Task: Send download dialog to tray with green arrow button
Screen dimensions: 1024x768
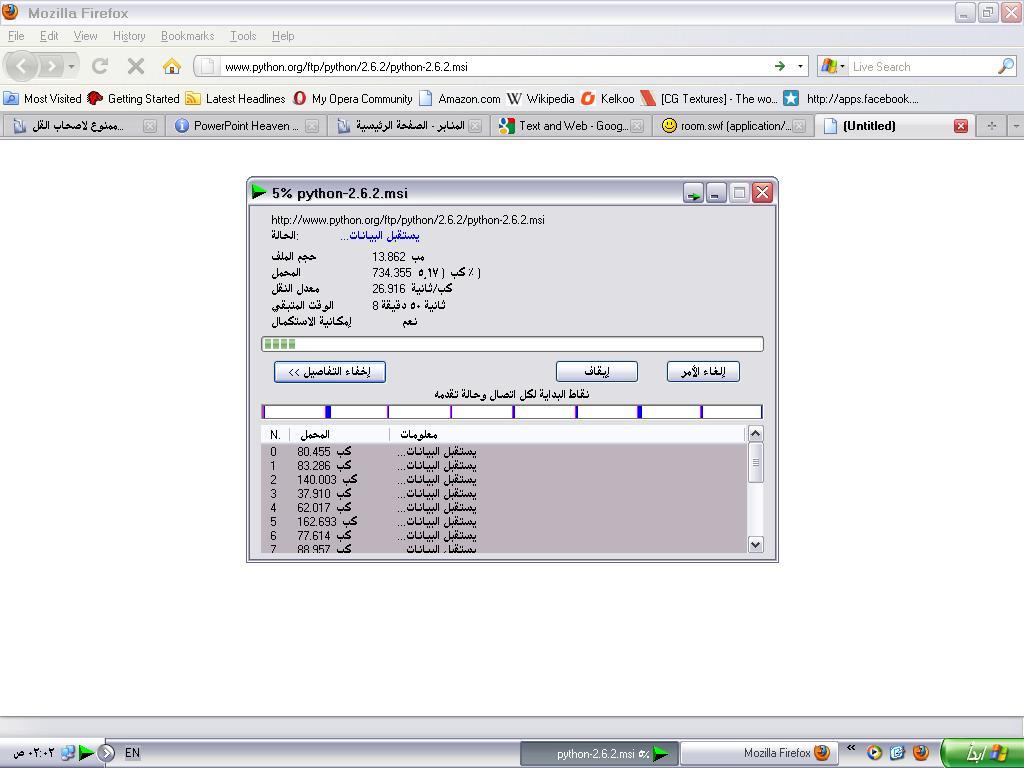Action: click(x=694, y=193)
